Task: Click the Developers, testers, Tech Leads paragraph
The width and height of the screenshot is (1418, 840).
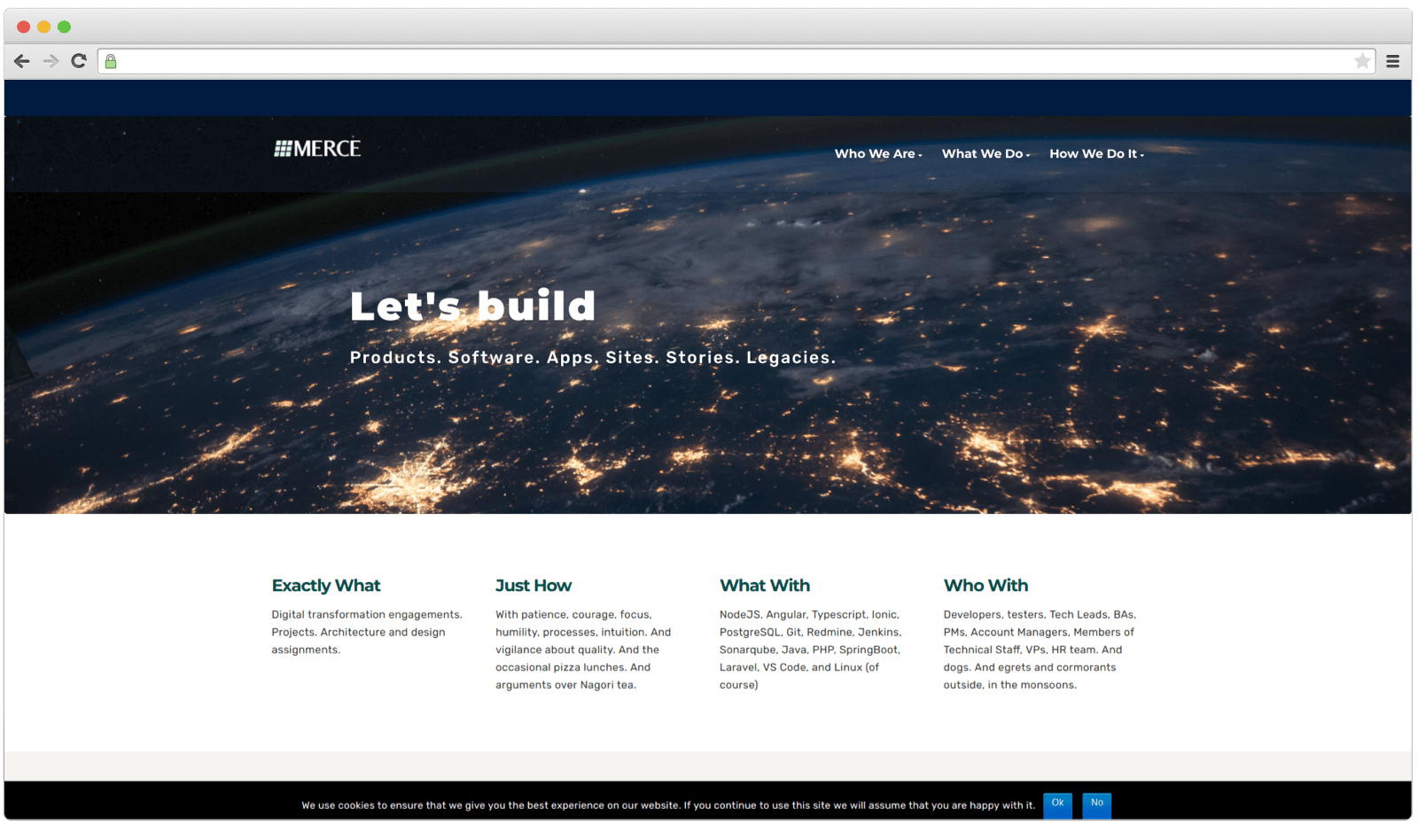Action: click(x=1040, y=649)
